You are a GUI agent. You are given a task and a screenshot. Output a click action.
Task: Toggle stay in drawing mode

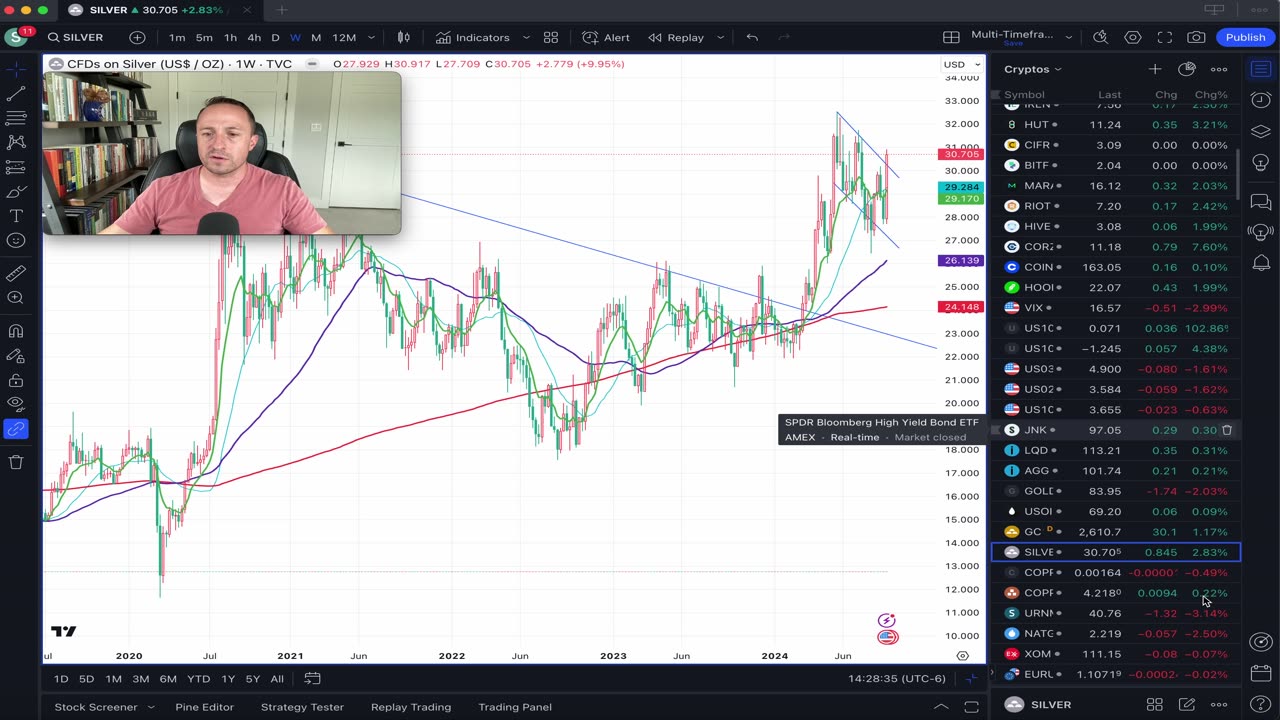16,356
